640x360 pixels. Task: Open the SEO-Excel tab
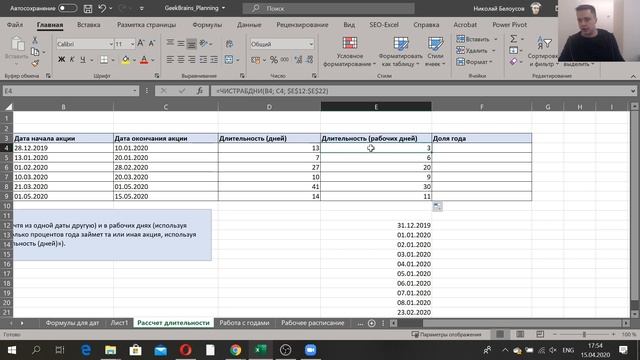click(x=384, y=25)
